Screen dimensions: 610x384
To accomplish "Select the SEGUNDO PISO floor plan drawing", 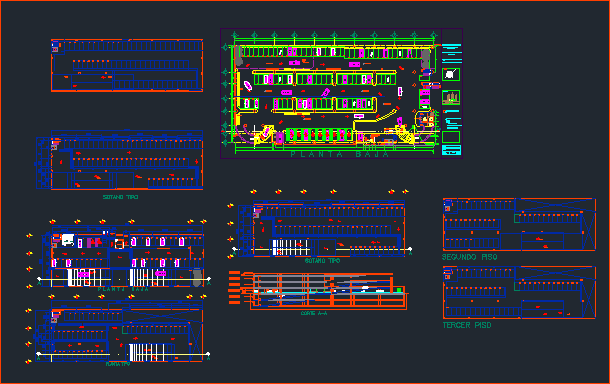I will (519, 224).
